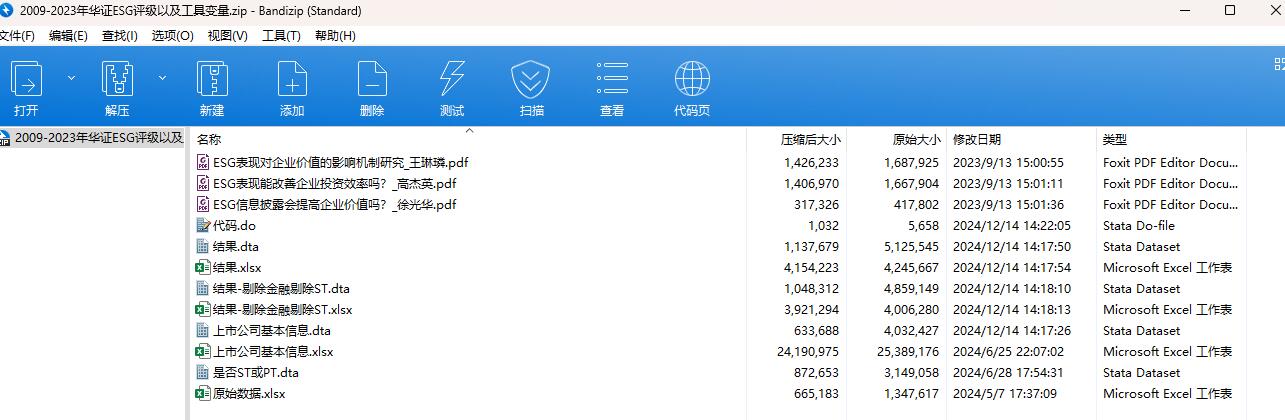
Task: Open the Options (选项(O)) menu
Action: (x=172, y=35)
